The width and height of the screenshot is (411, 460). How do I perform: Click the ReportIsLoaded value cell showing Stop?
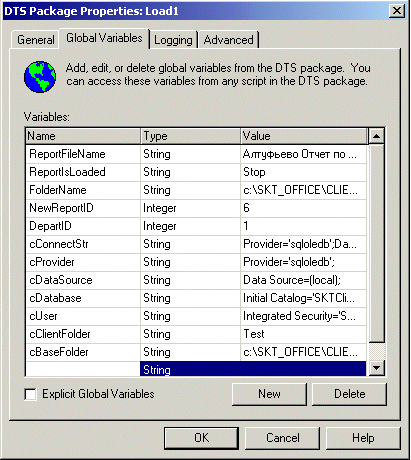coord(303,172)
